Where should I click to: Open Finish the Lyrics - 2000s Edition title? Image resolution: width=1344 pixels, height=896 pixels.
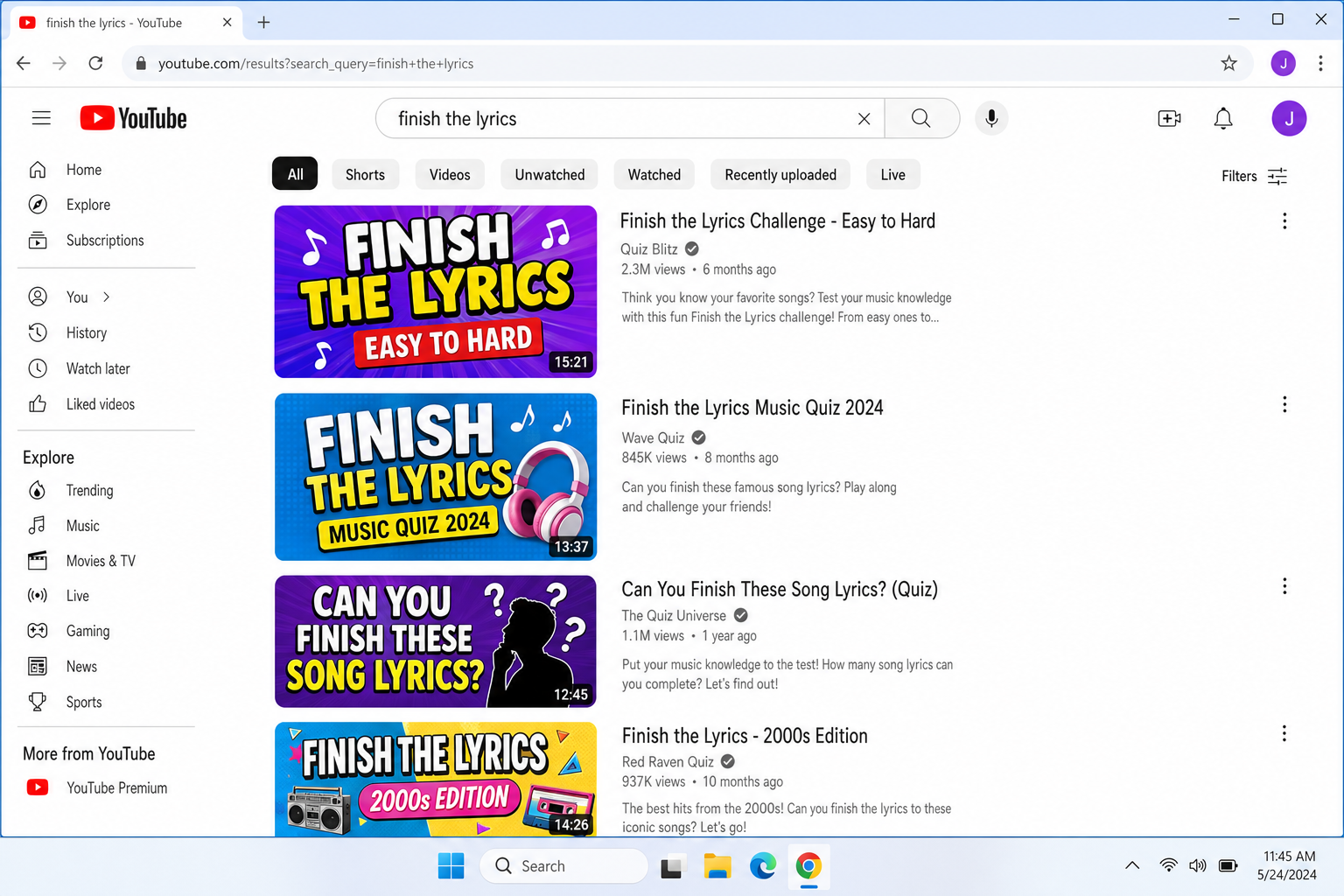[745, 736]
